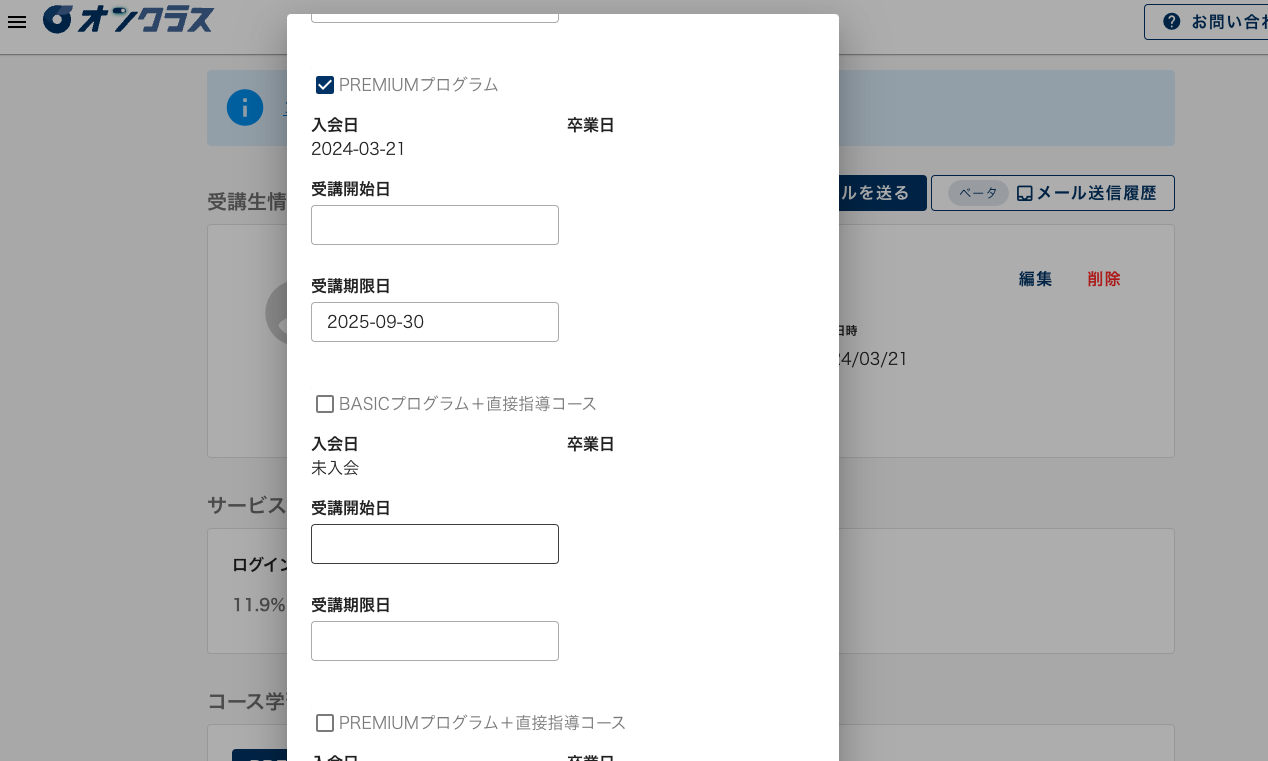Click 受講開始日 field under PREMIUMプログラム
The image size is (1268, 761).
point(434,225)
